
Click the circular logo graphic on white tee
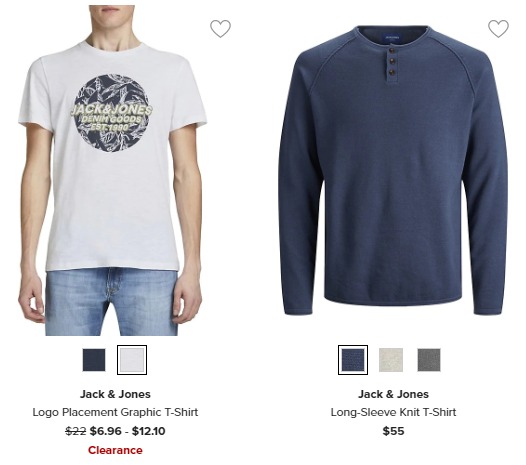111,114
